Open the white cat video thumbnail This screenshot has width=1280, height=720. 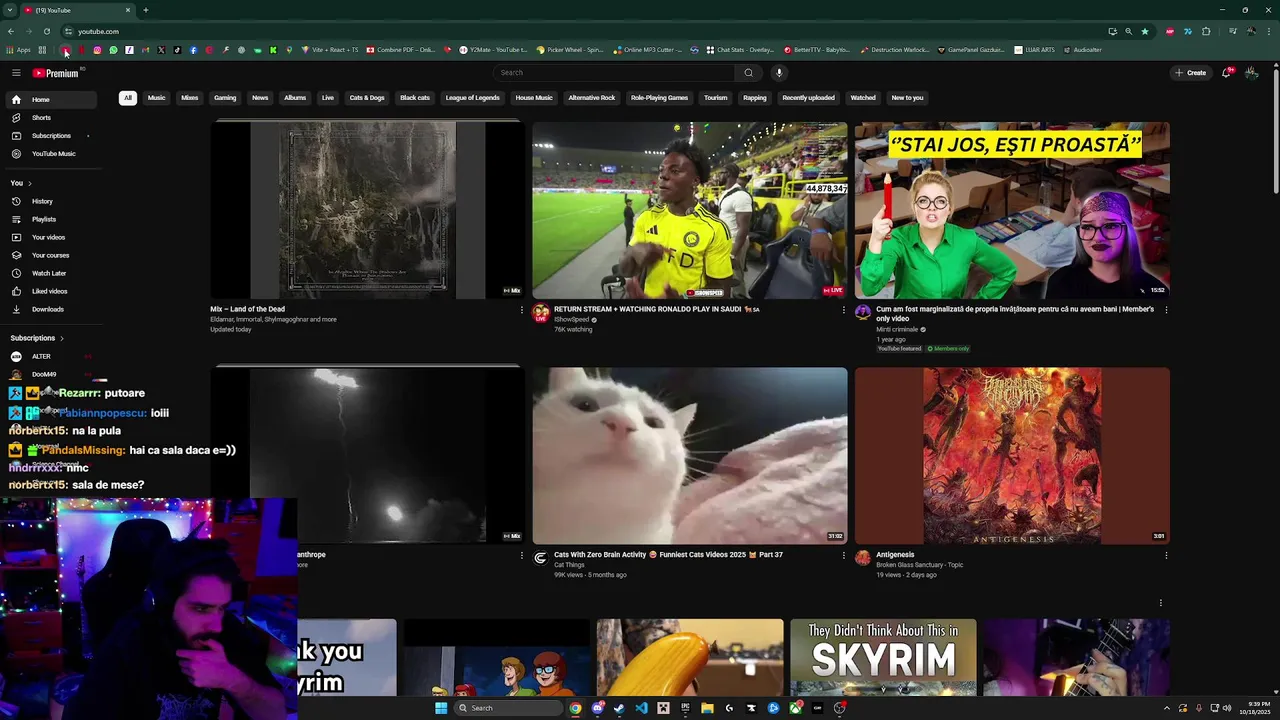(x=690, y=456)
